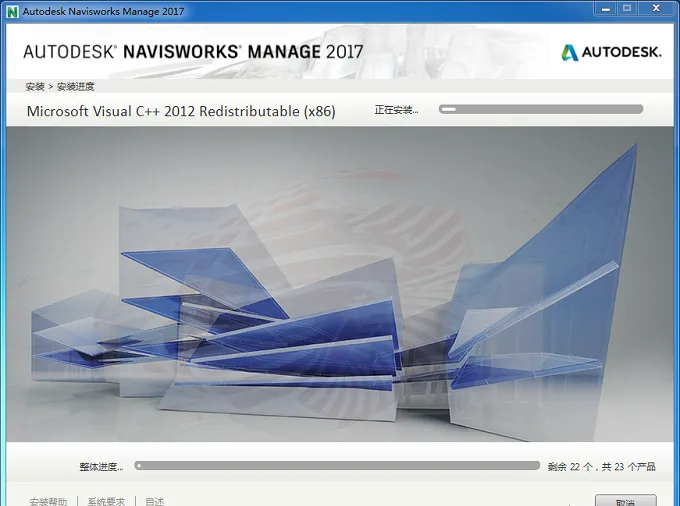
Task: Click the Autodesk Navisworks Manage 2017 window title
Action: (x=103, y=12)
